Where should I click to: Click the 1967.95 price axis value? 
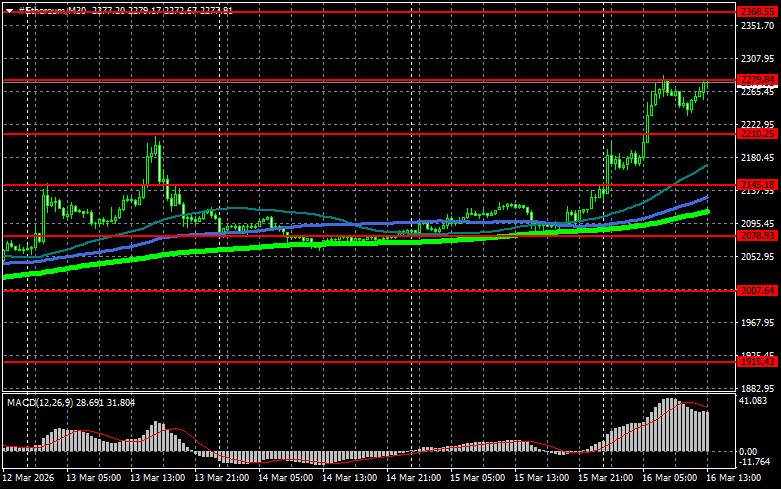(758, 322)
